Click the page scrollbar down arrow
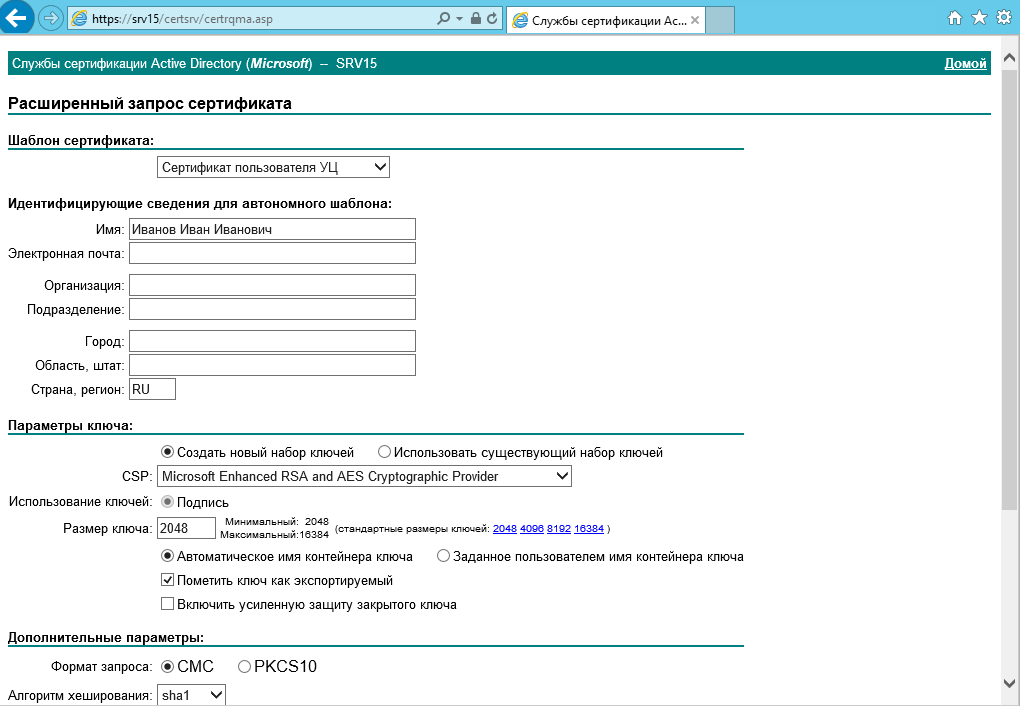Viewport: 1020px width, 706px height. coord(1010,683)
